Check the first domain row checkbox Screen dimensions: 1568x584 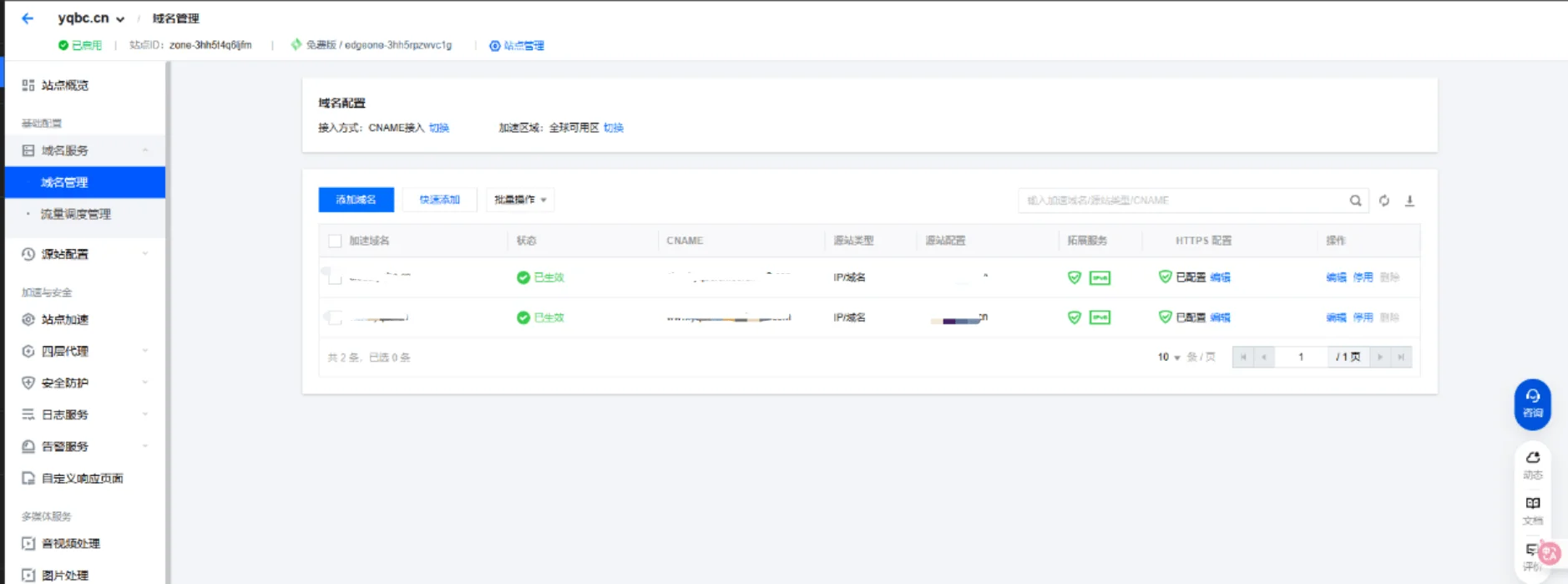(x=335, y=277)
